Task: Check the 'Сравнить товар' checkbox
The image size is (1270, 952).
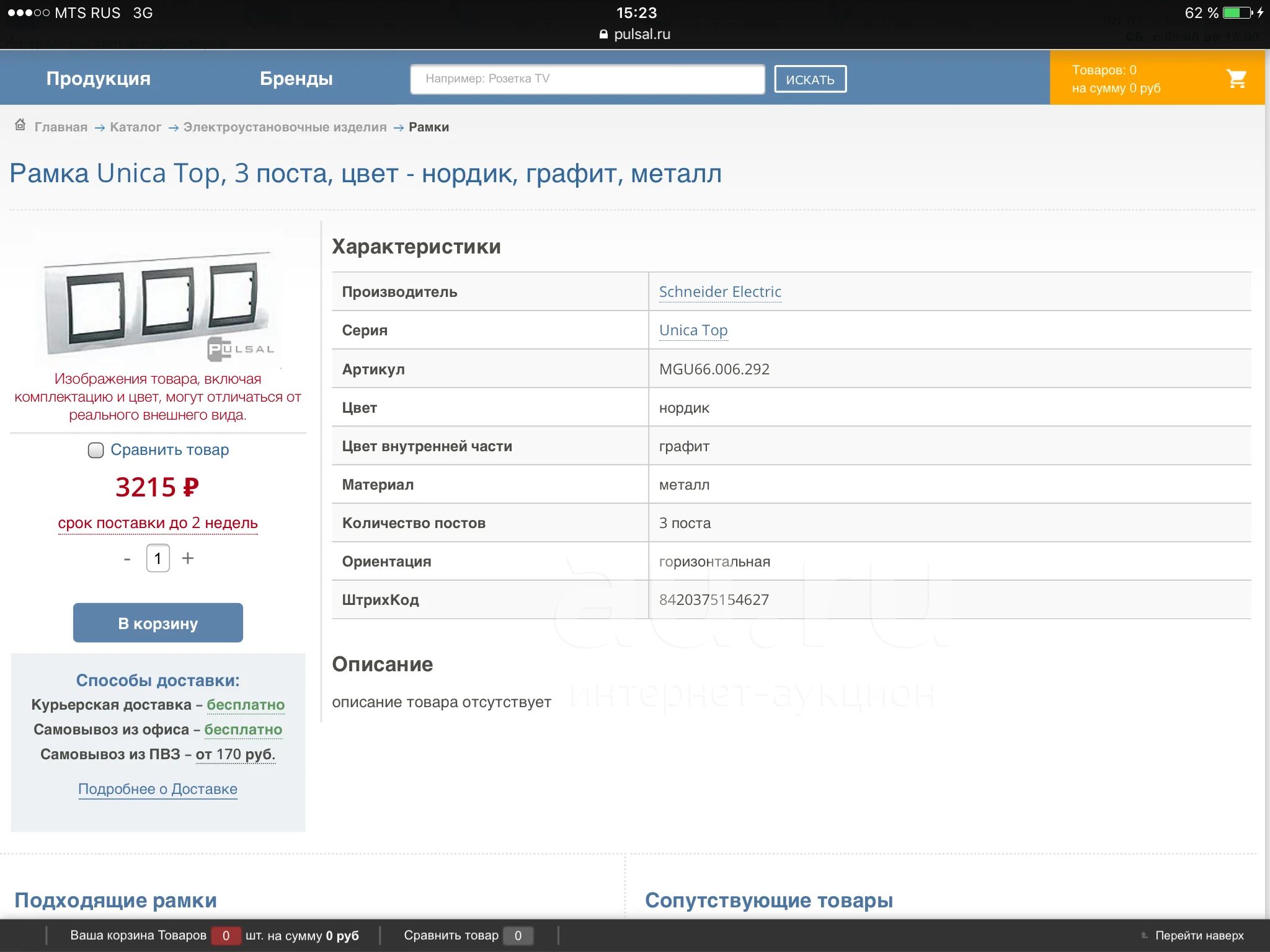Action: coord(95,450)
